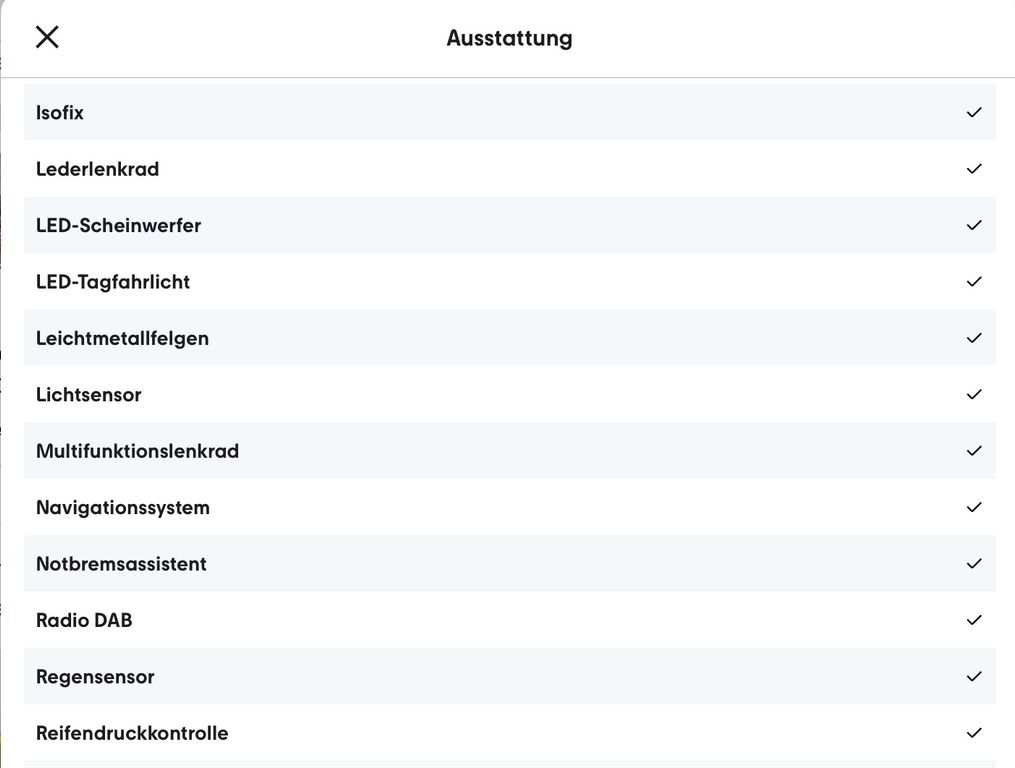
Task: Click the Navigationssystem label
Action: click(x=123, y=507)
